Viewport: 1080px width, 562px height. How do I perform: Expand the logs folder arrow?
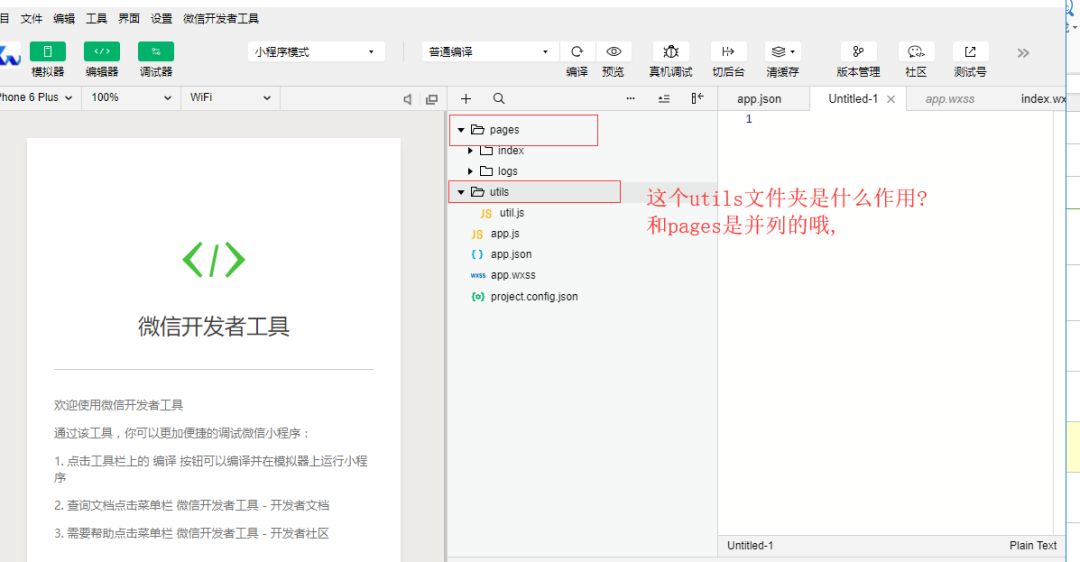(x=470, y=171)
